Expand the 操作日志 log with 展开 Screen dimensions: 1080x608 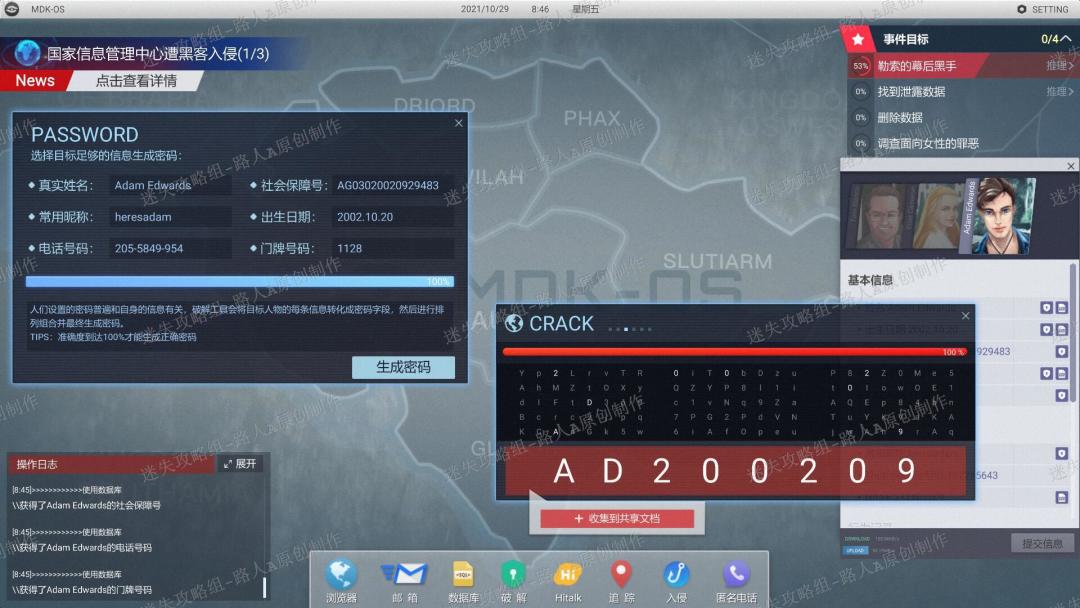[x=240, y=464]
